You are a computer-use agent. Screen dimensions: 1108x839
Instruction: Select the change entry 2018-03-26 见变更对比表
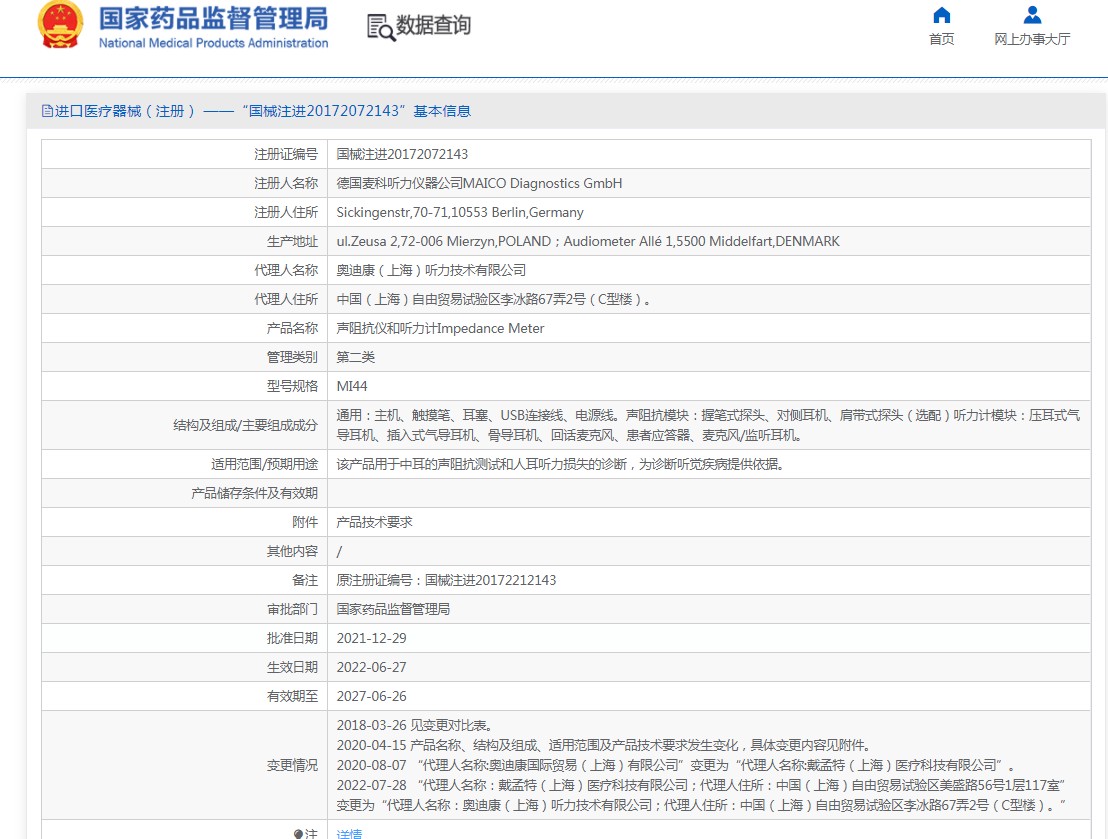(414, 725)
